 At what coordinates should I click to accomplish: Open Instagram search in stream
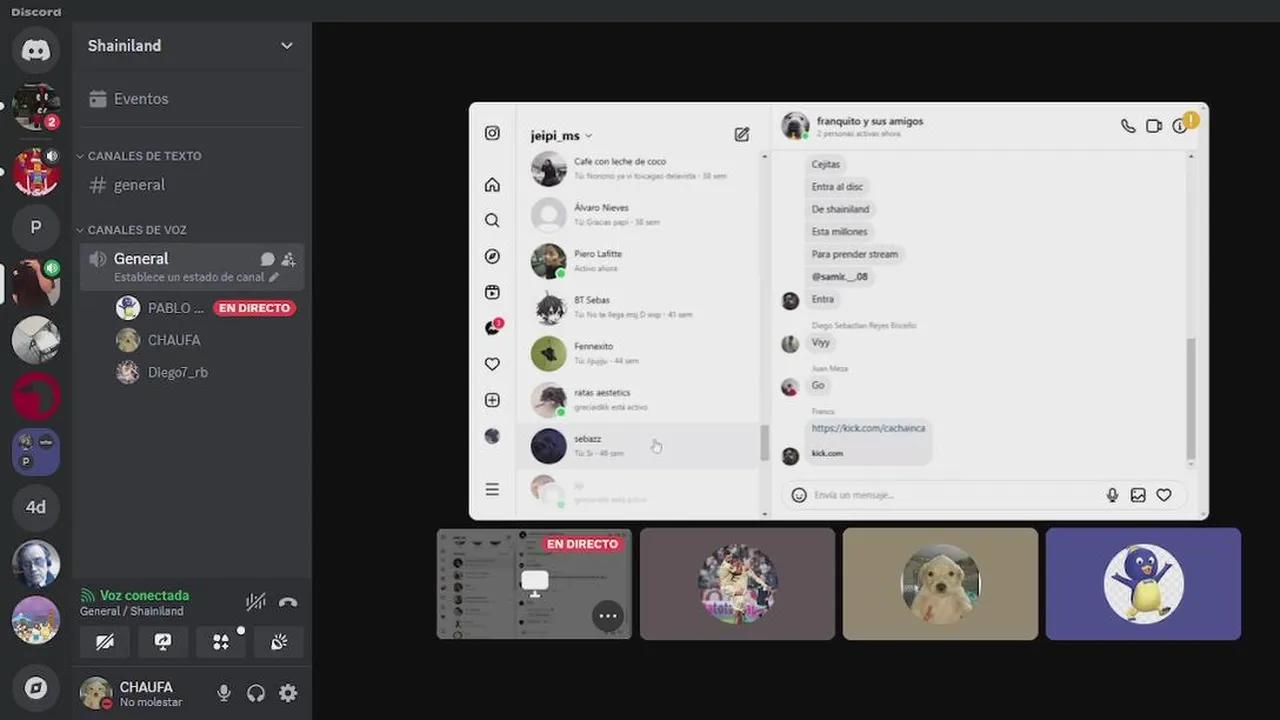(x=492, y=221)
